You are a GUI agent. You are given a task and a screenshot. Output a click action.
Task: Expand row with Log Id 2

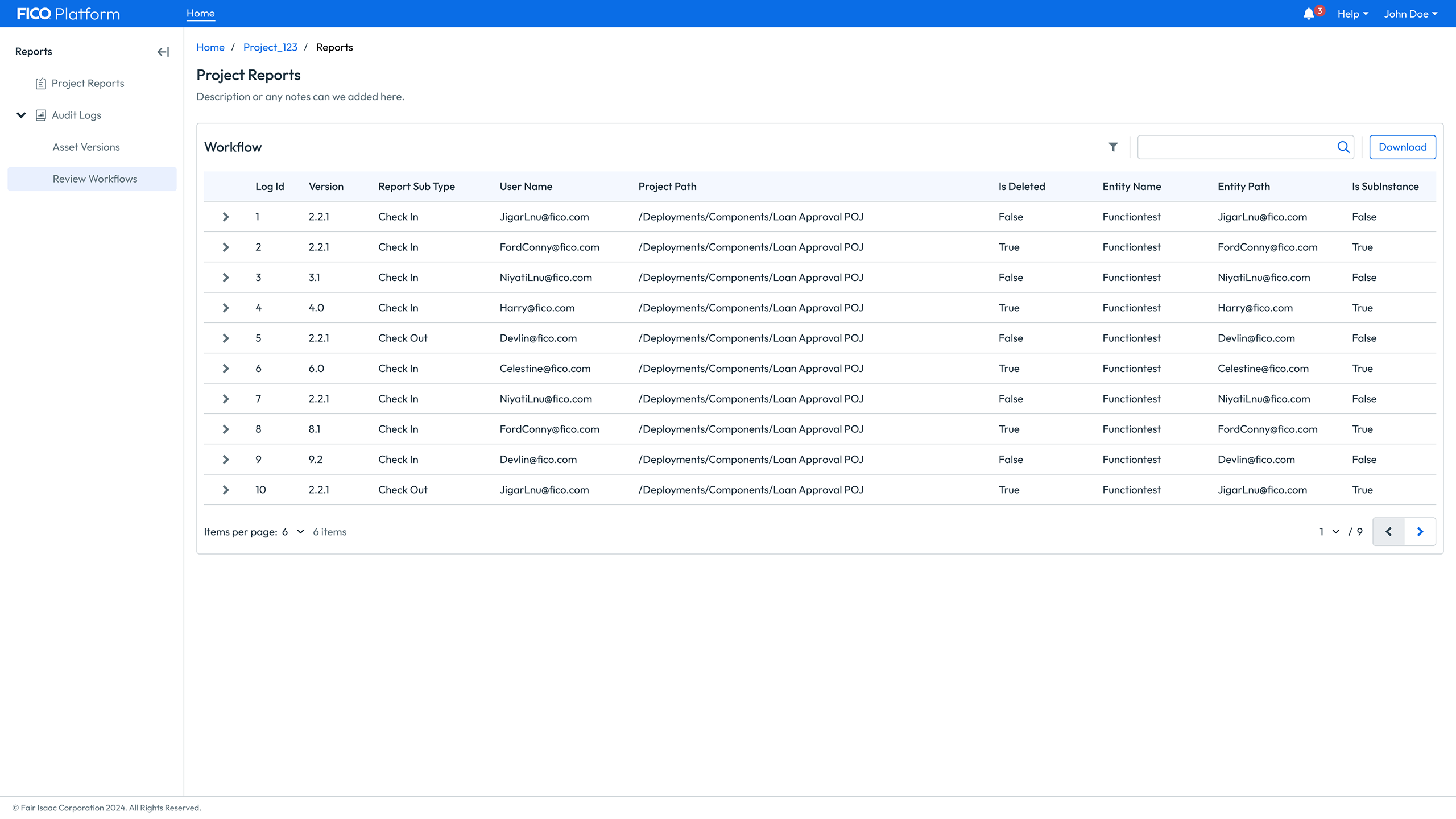(226, 247)
